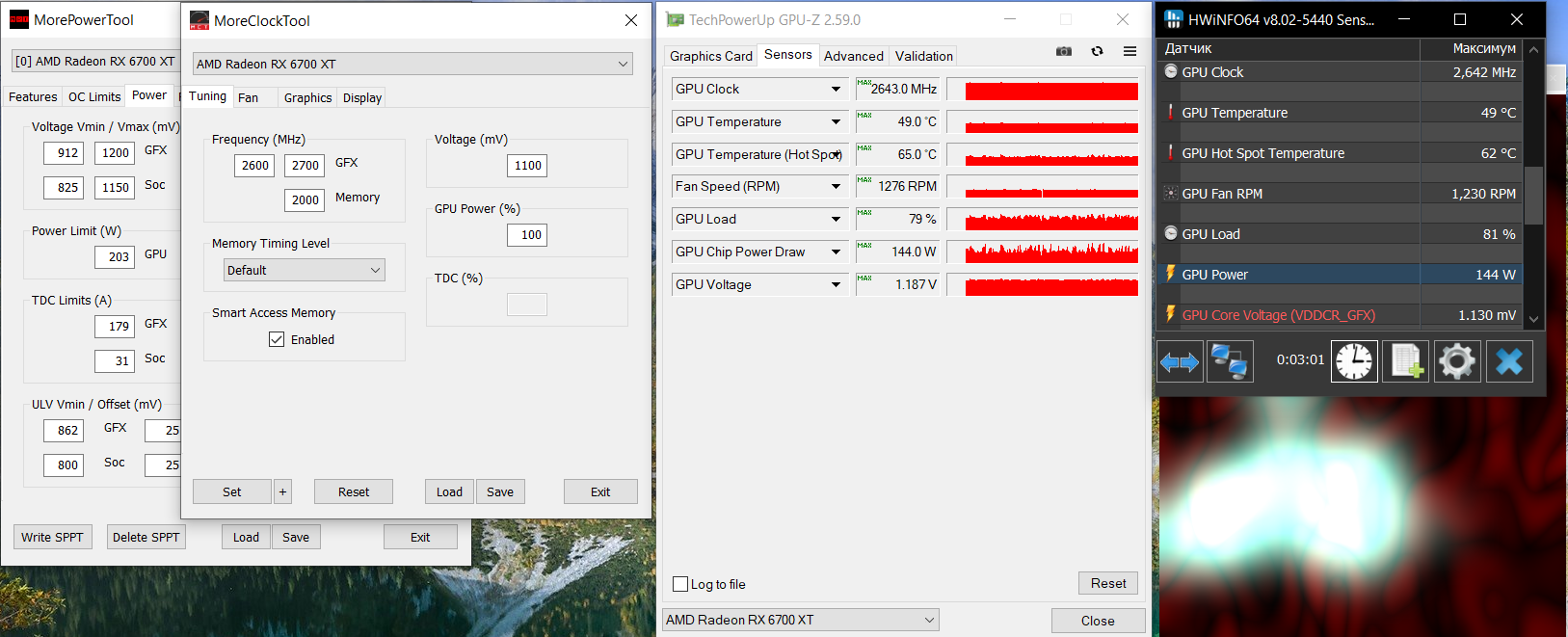Click HWiNFO log file save icon
Viewport: 1568px width, 637px height.
[1406, 361]
